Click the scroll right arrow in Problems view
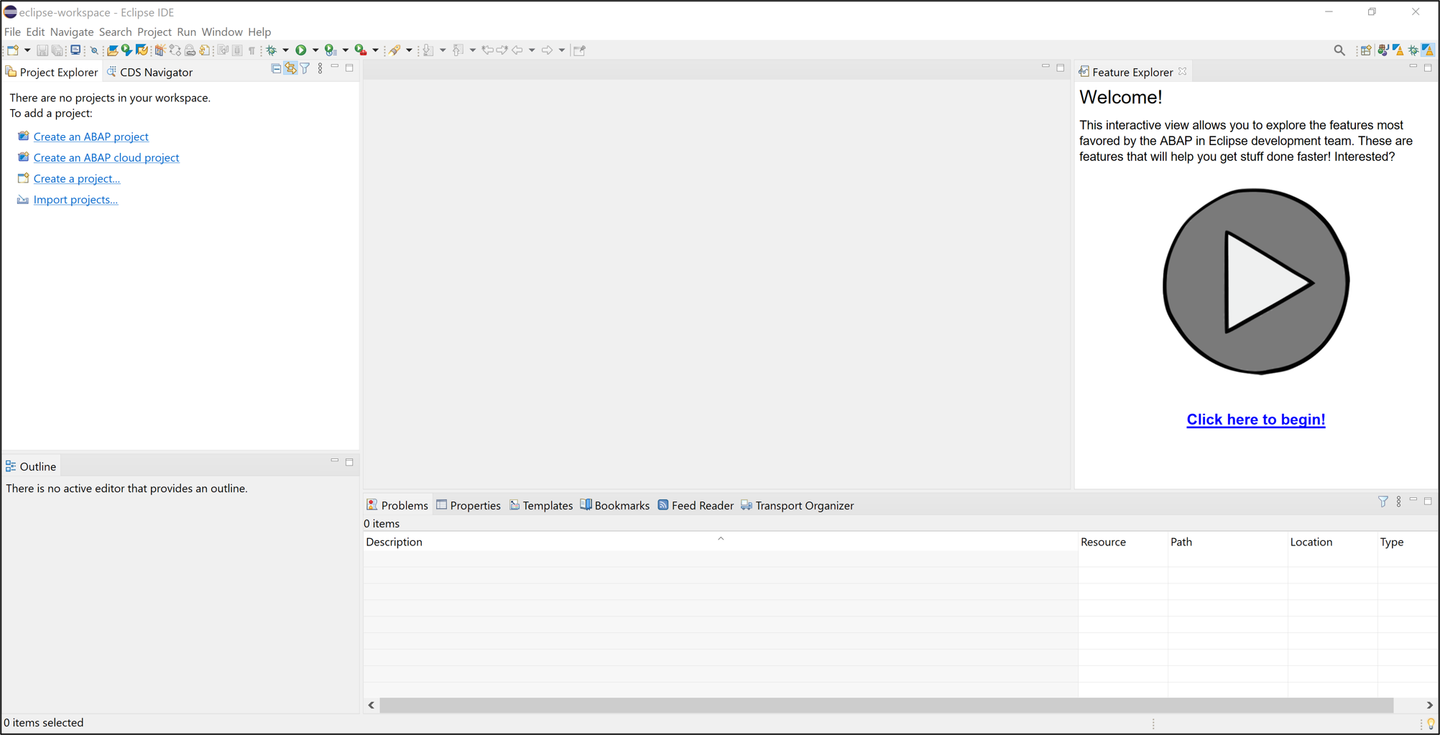This screenshot has width=1440, height=735. (x=1429, y=705)
